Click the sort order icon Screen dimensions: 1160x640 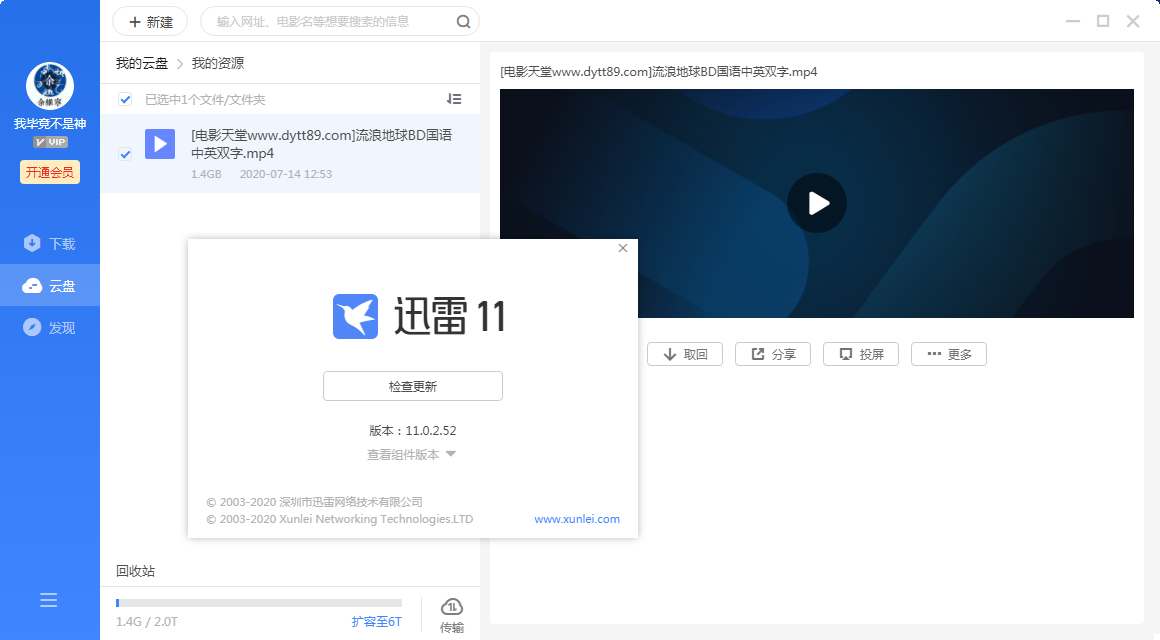coord(454,99)
